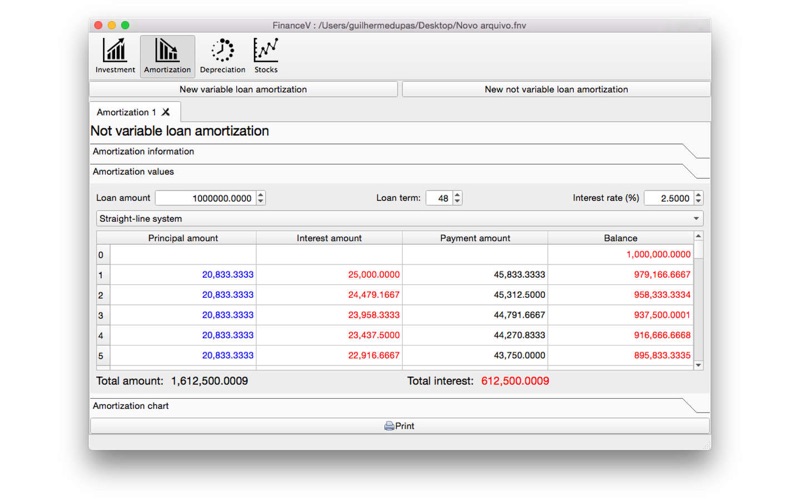Click balance cell 895,833.3335
The width and height of the screenshot is (800, 500).
coord(620,356)
